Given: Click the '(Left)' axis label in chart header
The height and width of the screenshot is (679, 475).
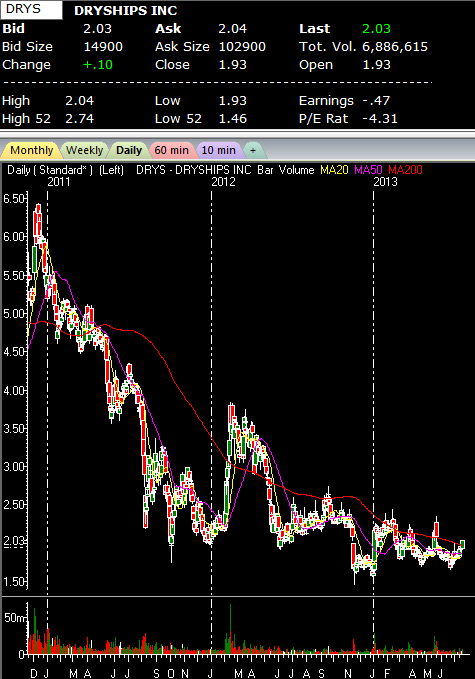Looking at the screenshot, I should tap(111, 170).
